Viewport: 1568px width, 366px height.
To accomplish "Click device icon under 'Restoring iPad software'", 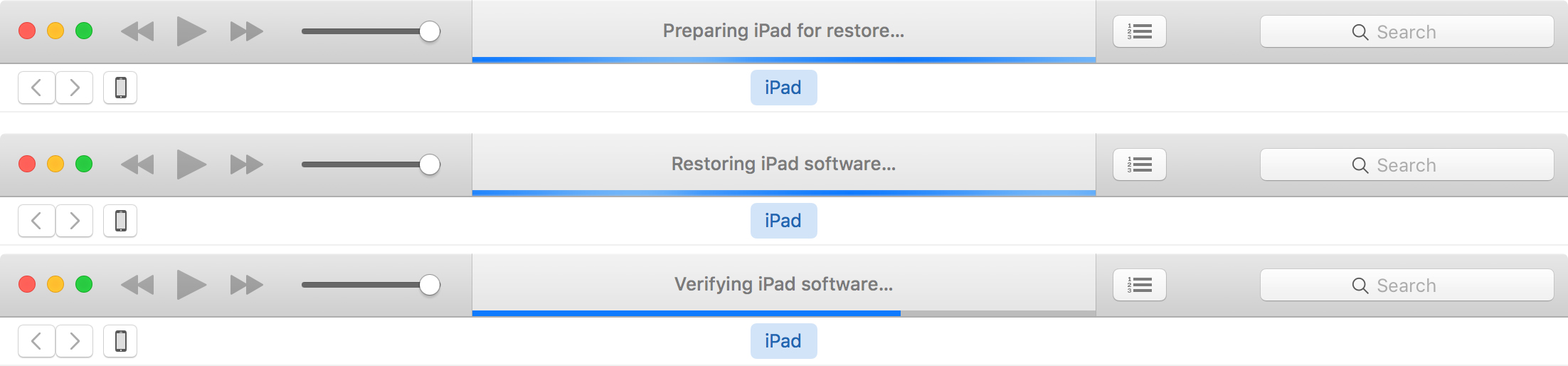I will (x=120, y=221).
